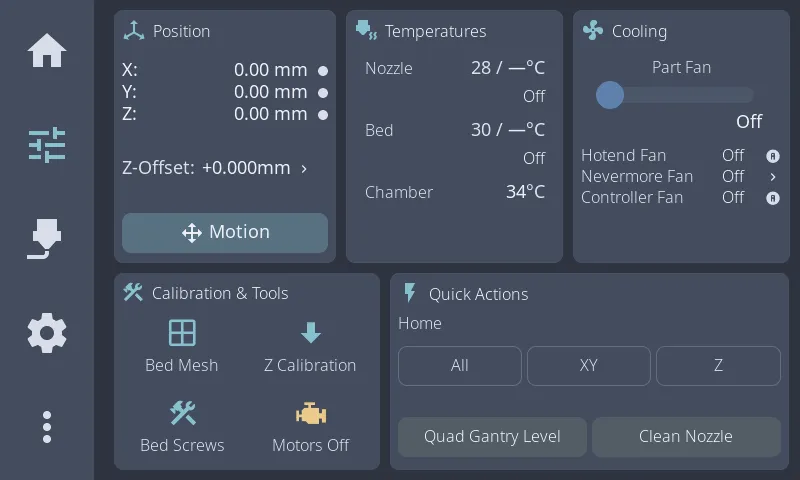Click the Calibration & Tools wrench icon
The height and width of the screenshot is (480, 800).
click(133, 292)
